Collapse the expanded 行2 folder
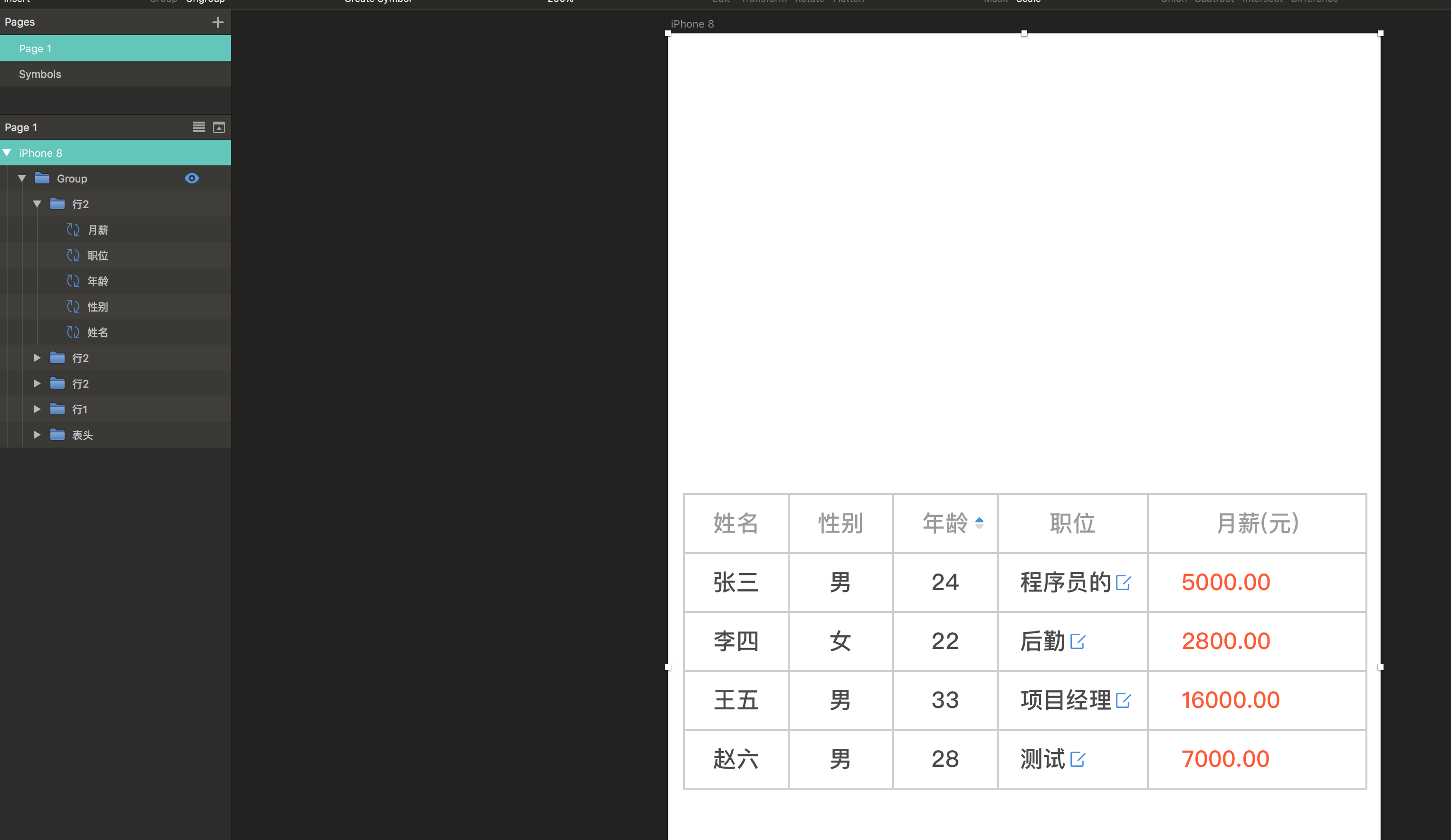The image size is (1451, 840). 37,204
